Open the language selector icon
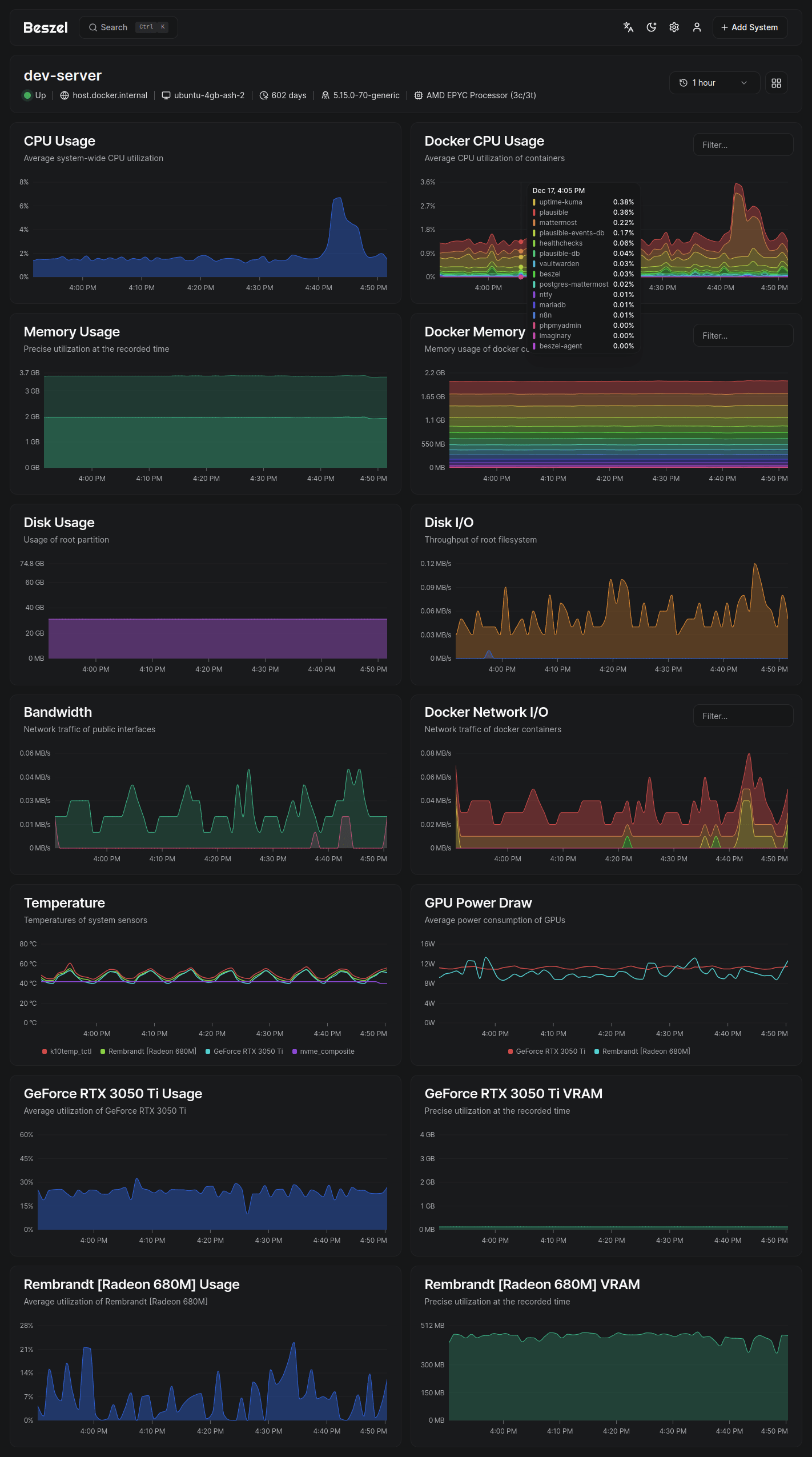The height and width of the screenshot is (1457, 812). pyautogui.click(x=628, y=27)
